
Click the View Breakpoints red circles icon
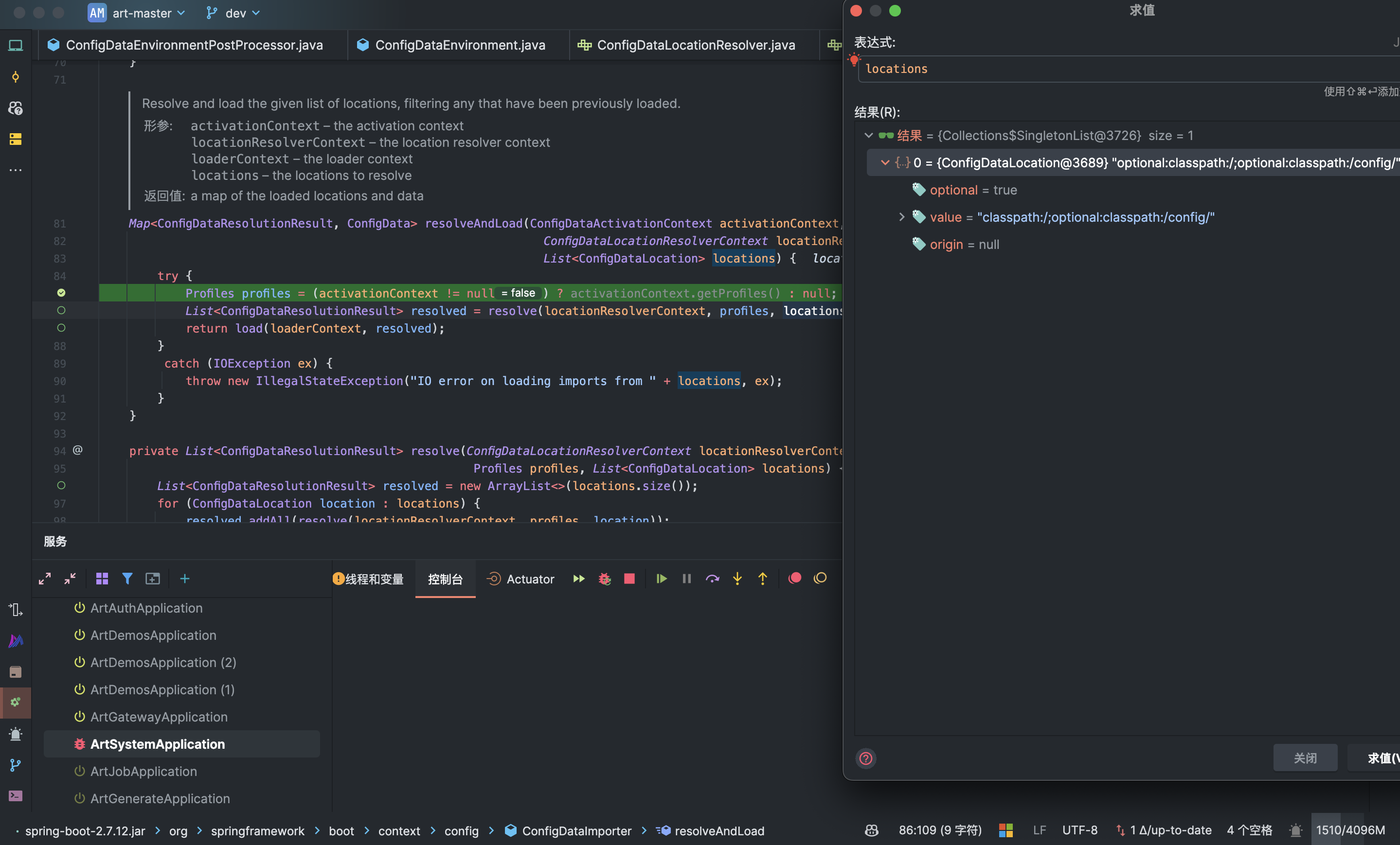coord(794,578)
